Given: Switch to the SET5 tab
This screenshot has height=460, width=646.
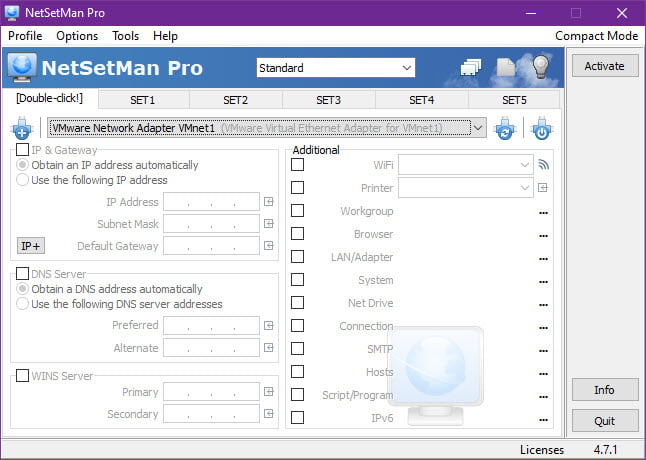Looking at the screenshot, I should coord(514,100).
